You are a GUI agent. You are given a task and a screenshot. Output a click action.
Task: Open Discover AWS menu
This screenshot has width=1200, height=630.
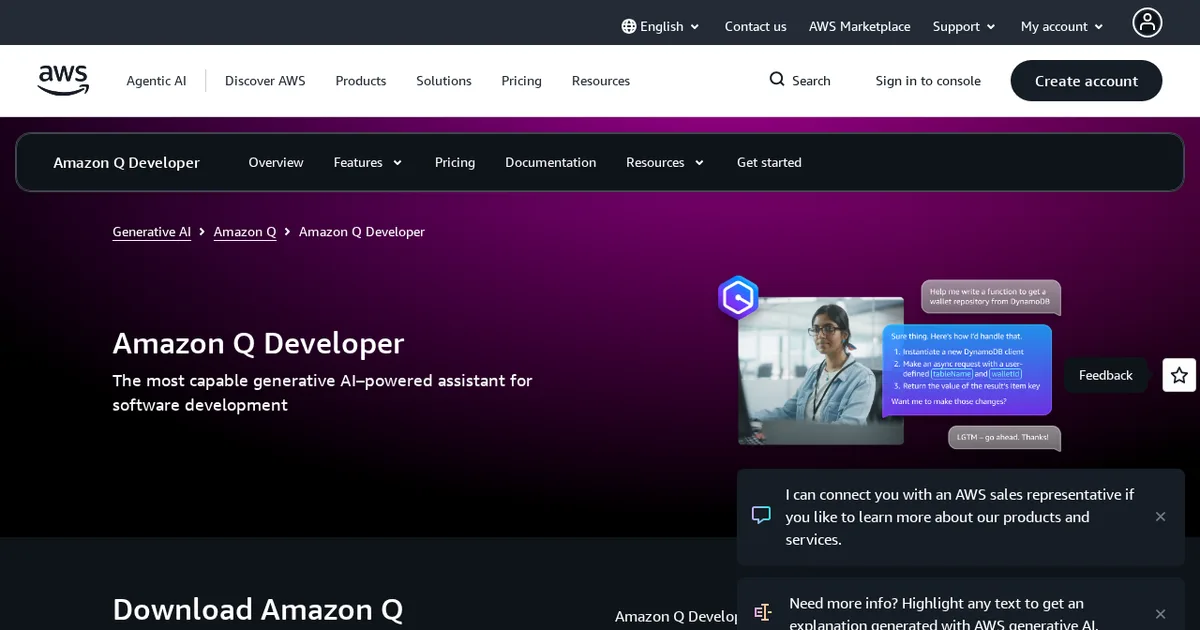[x=265, y=81]
